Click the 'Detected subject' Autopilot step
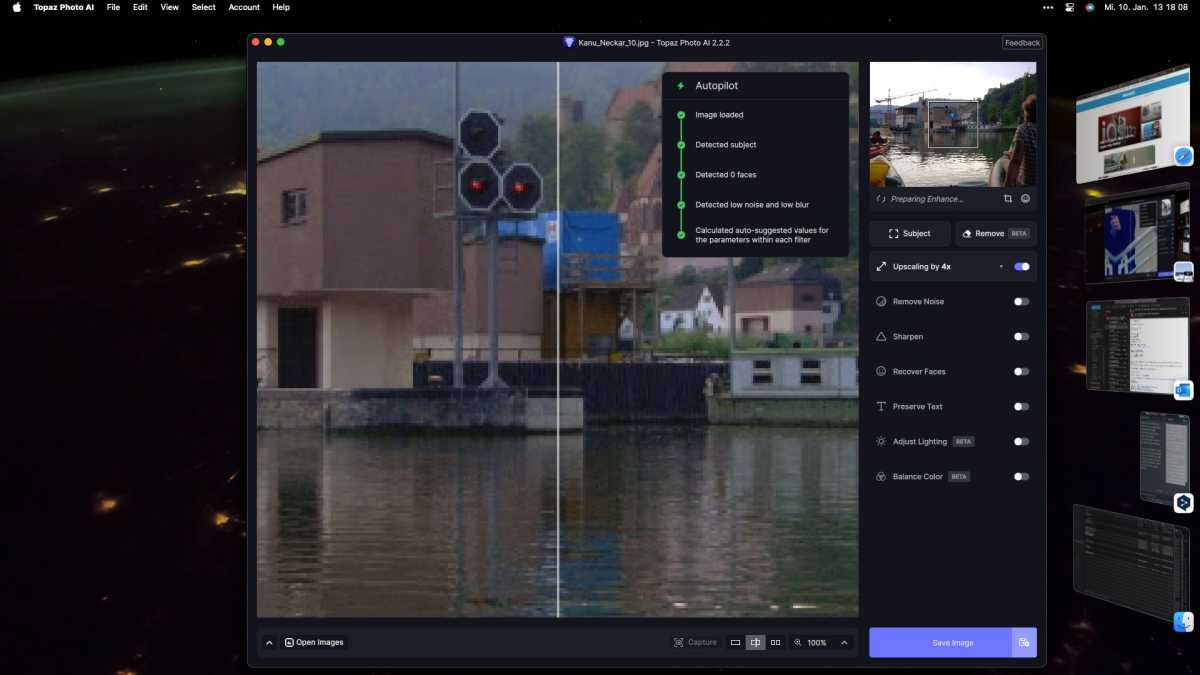 pos(726,145)
